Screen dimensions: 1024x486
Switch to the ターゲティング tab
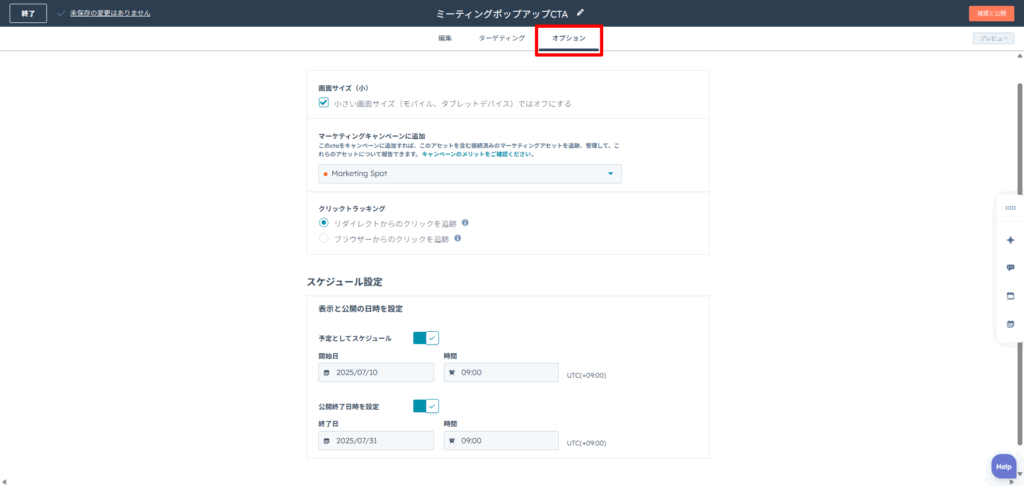tap(502, 39)
